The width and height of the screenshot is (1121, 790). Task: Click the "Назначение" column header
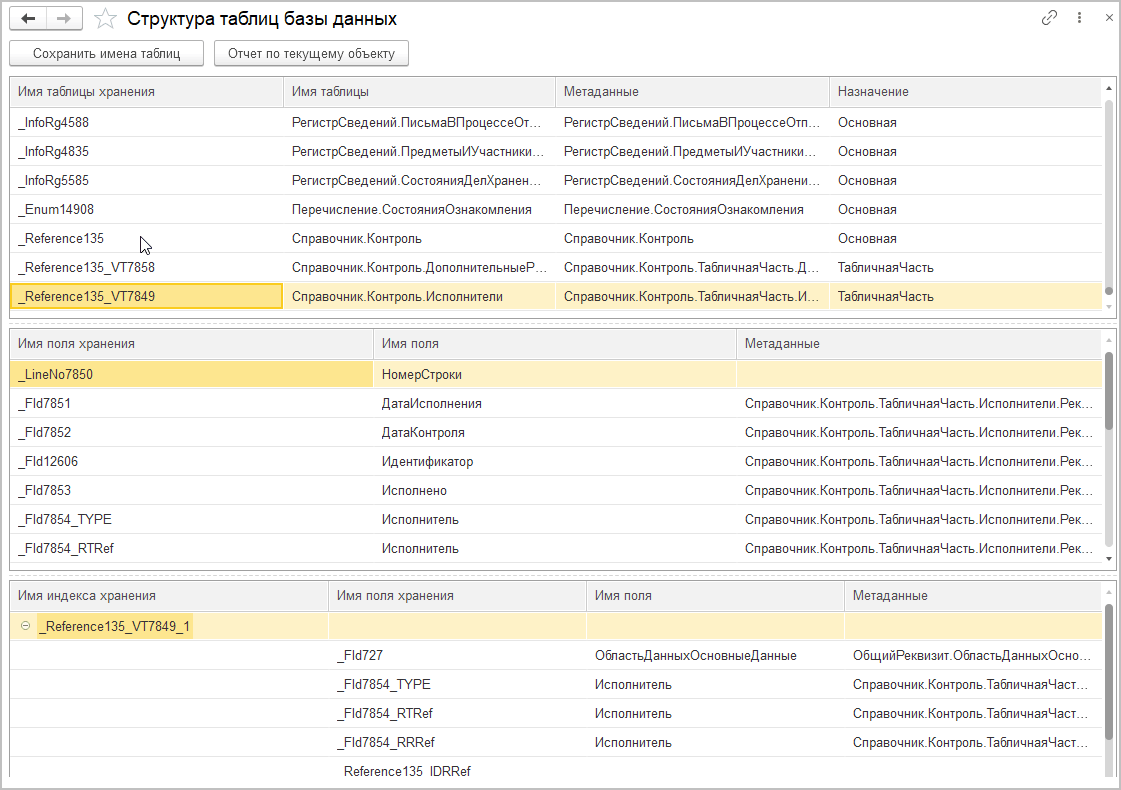[x=965, y=91]
